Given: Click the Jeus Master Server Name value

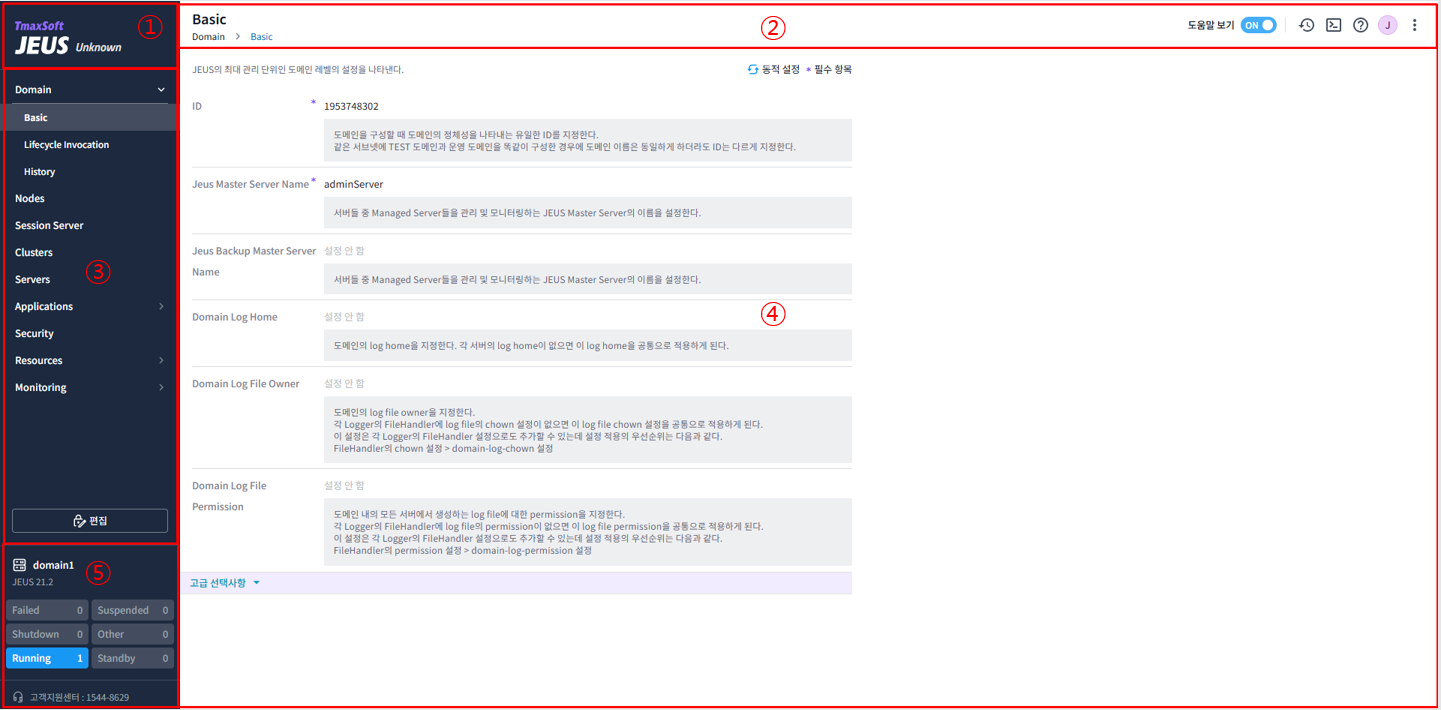Looking at the screenshot, I should 354,184.
